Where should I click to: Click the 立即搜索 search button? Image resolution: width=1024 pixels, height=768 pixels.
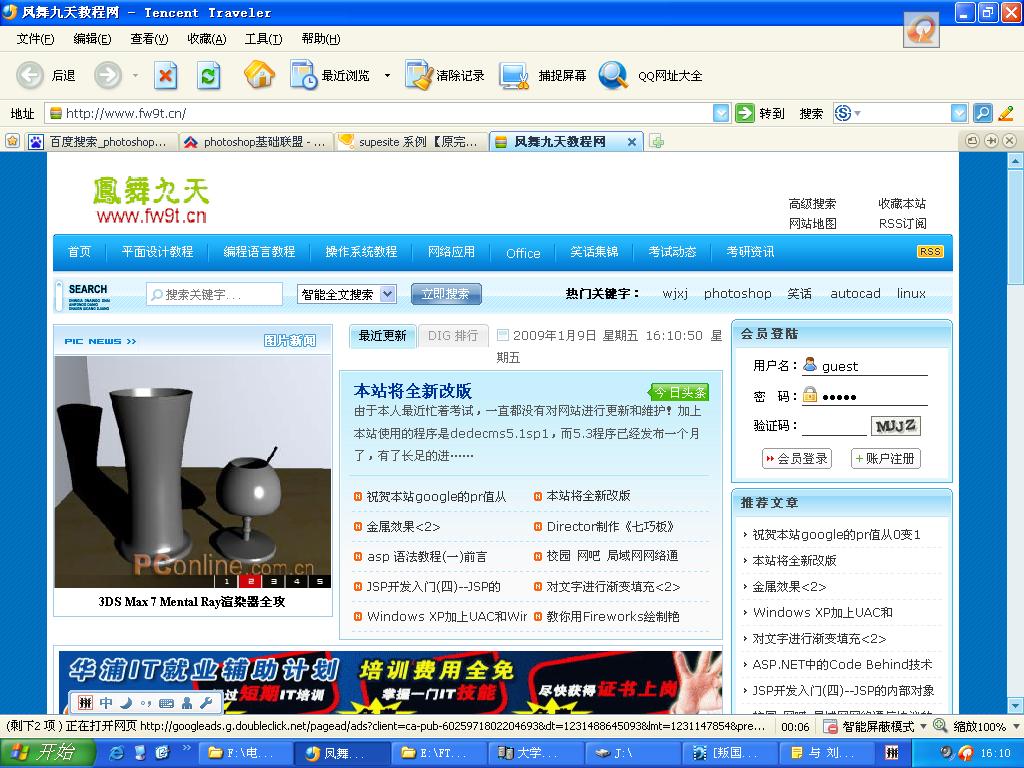pos(446,294)
